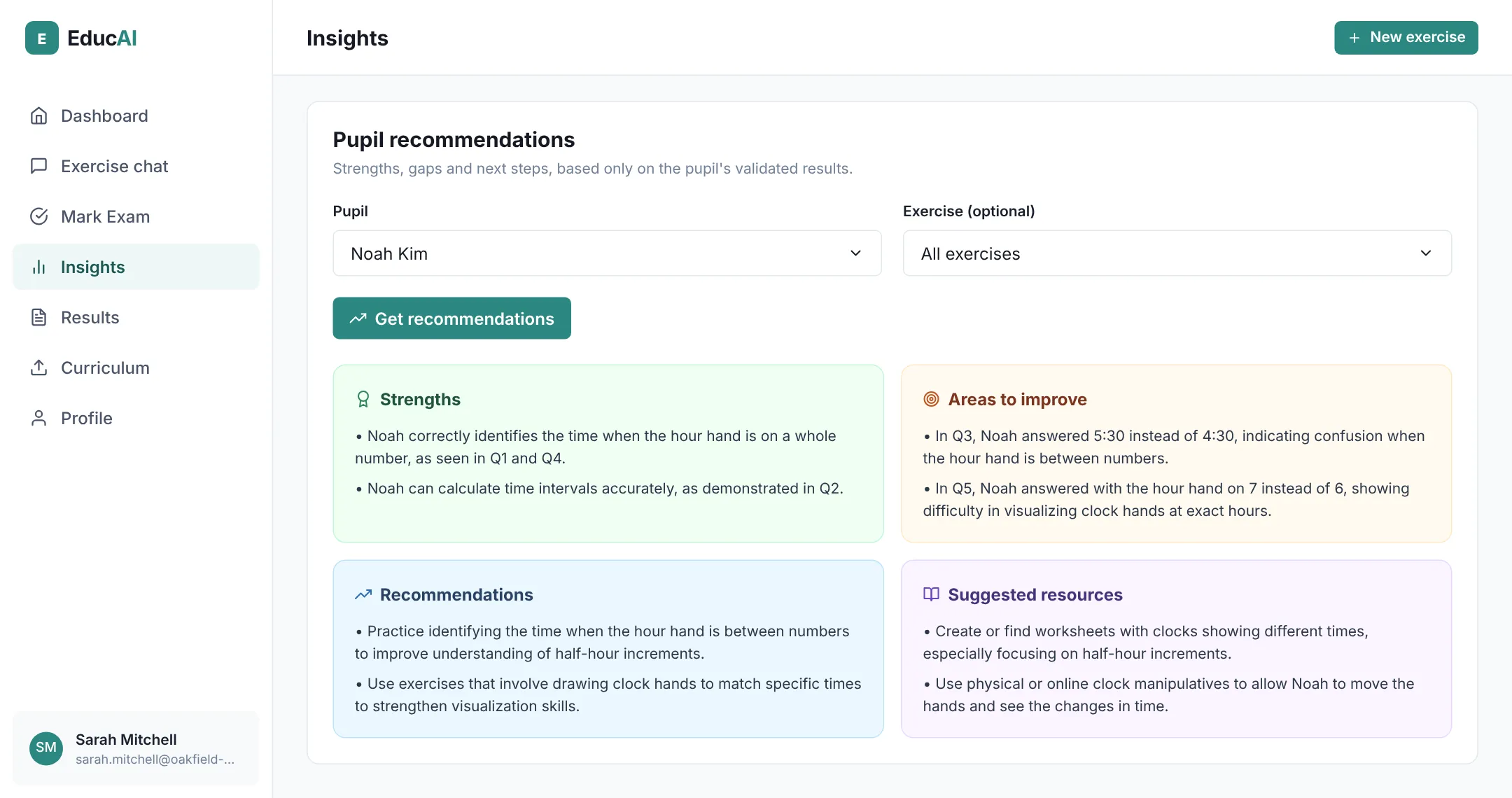Image resolution: width=1512 pixels, height=798 pixels.
Task: Click recommendation about drawing clock hands
Action: click(608, 694)
